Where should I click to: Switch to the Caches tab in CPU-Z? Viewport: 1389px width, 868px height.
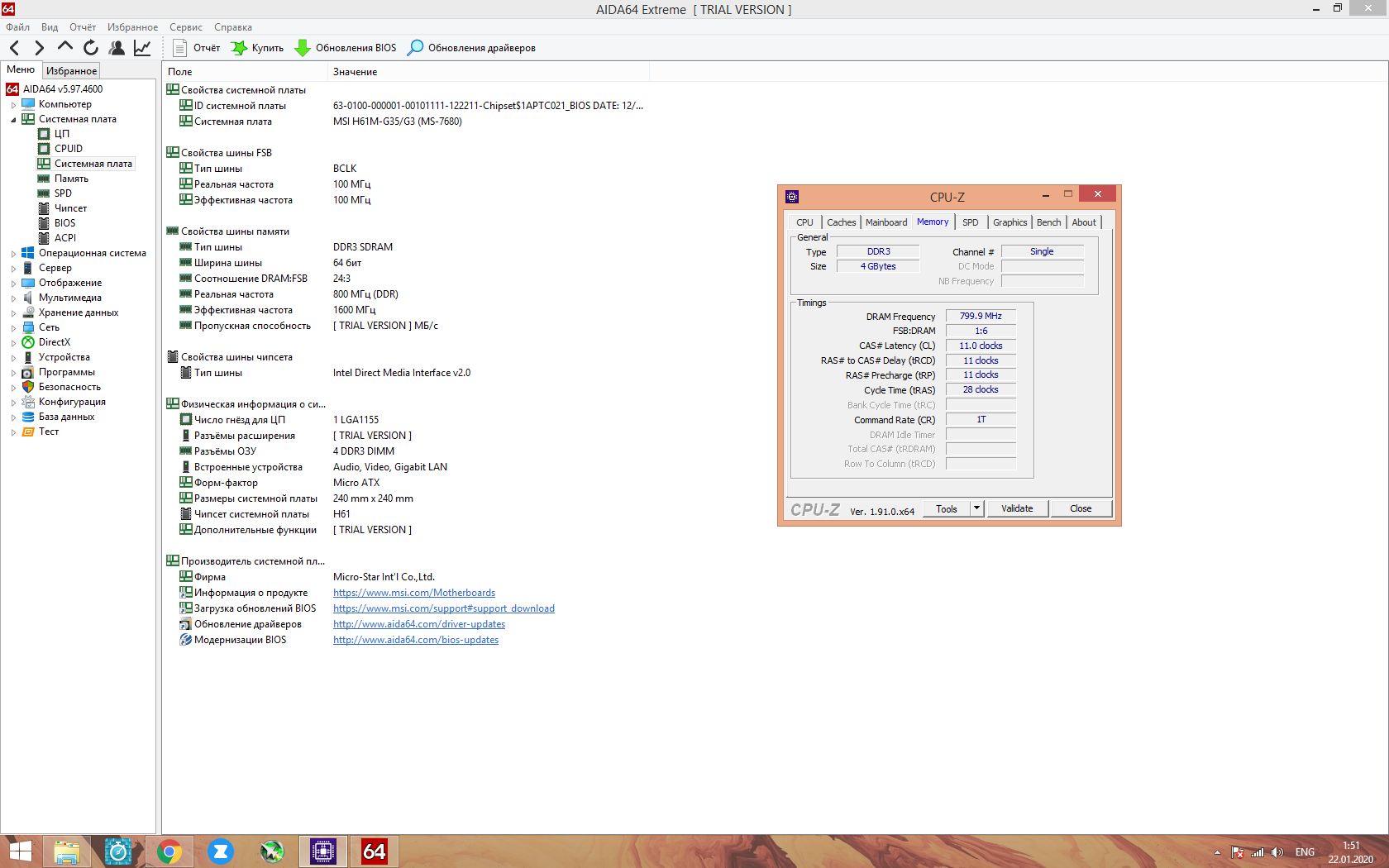coord(842,222)
